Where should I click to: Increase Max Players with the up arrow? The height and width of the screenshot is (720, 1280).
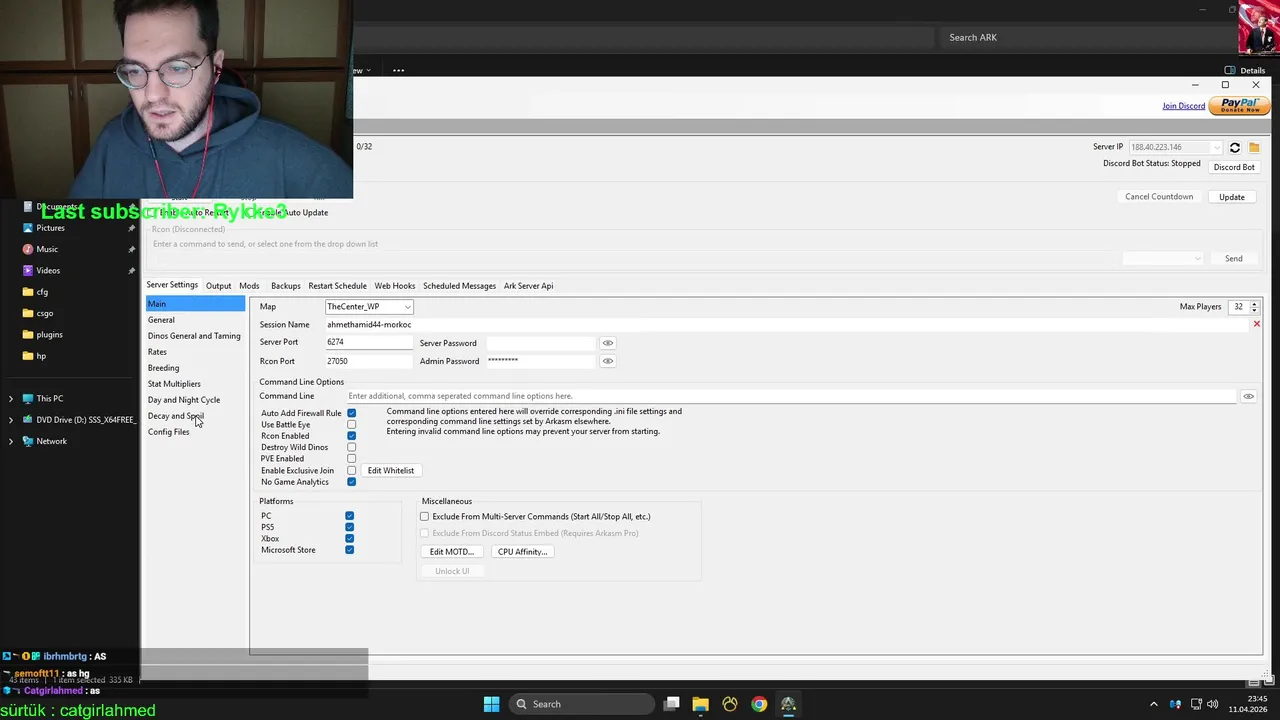(1254, 304)
